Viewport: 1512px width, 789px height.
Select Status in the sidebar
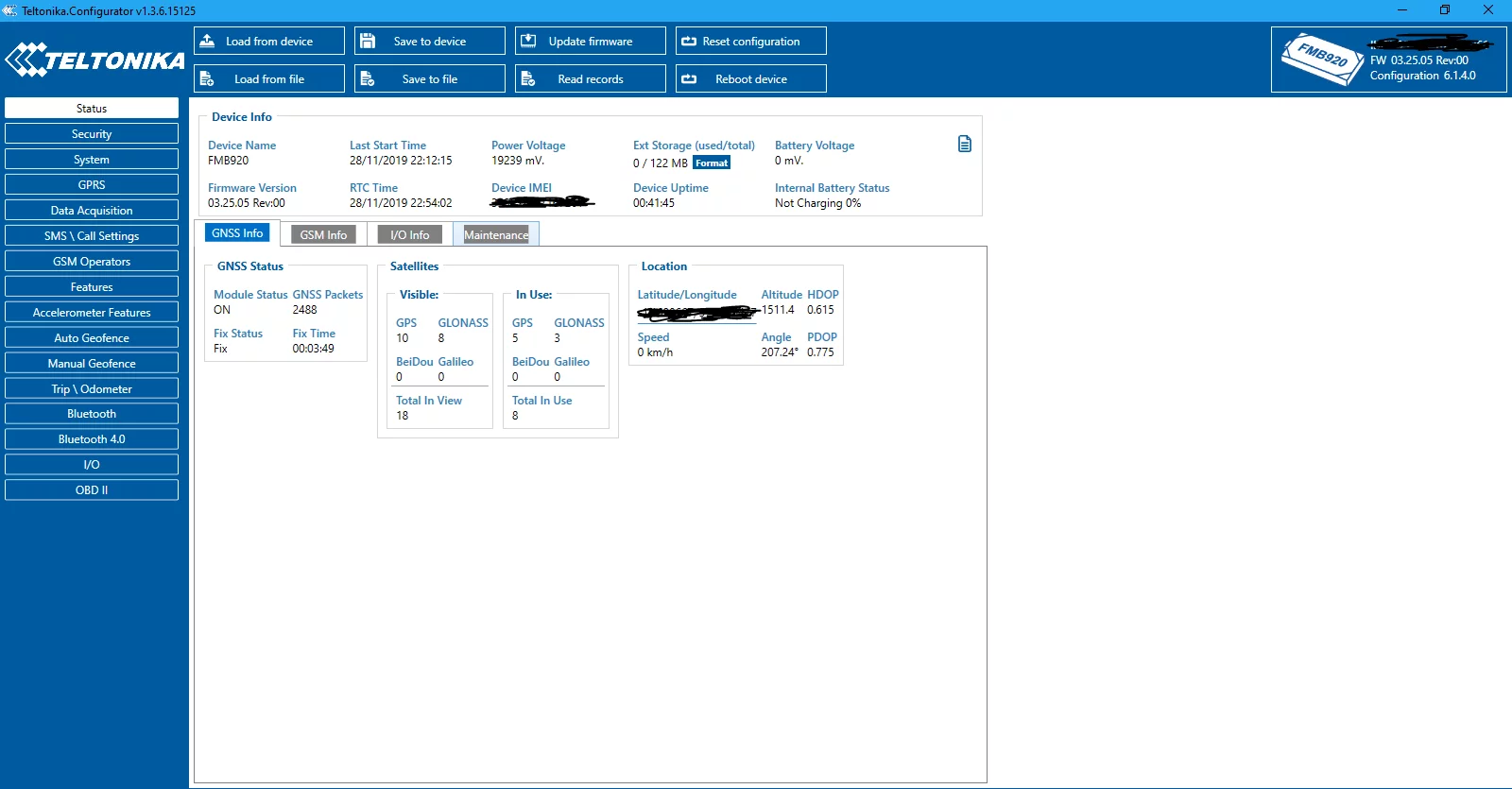92,109
